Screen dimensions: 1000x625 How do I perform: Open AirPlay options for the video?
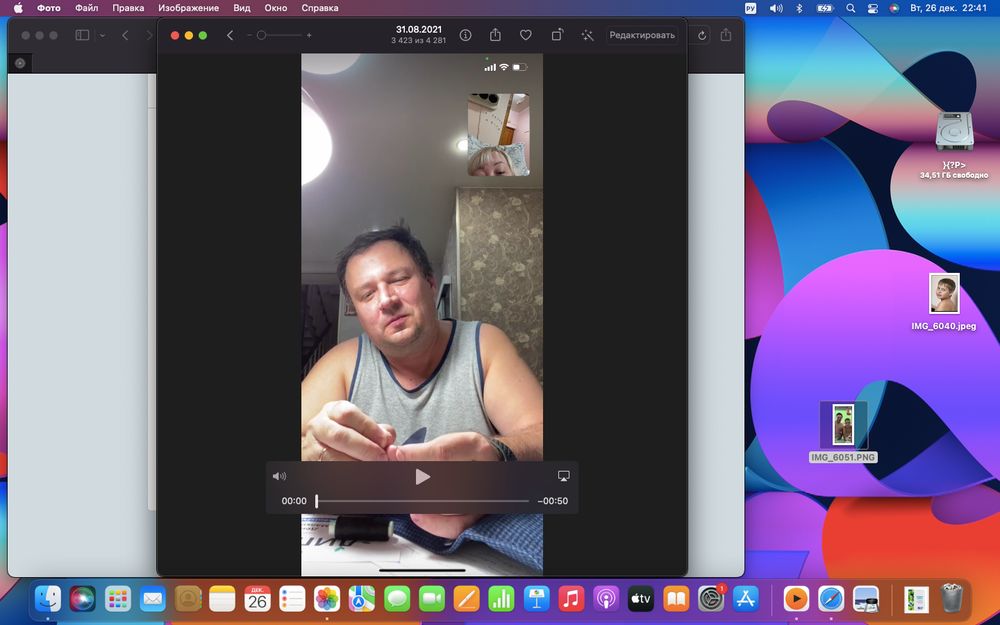tap(563, 476)
